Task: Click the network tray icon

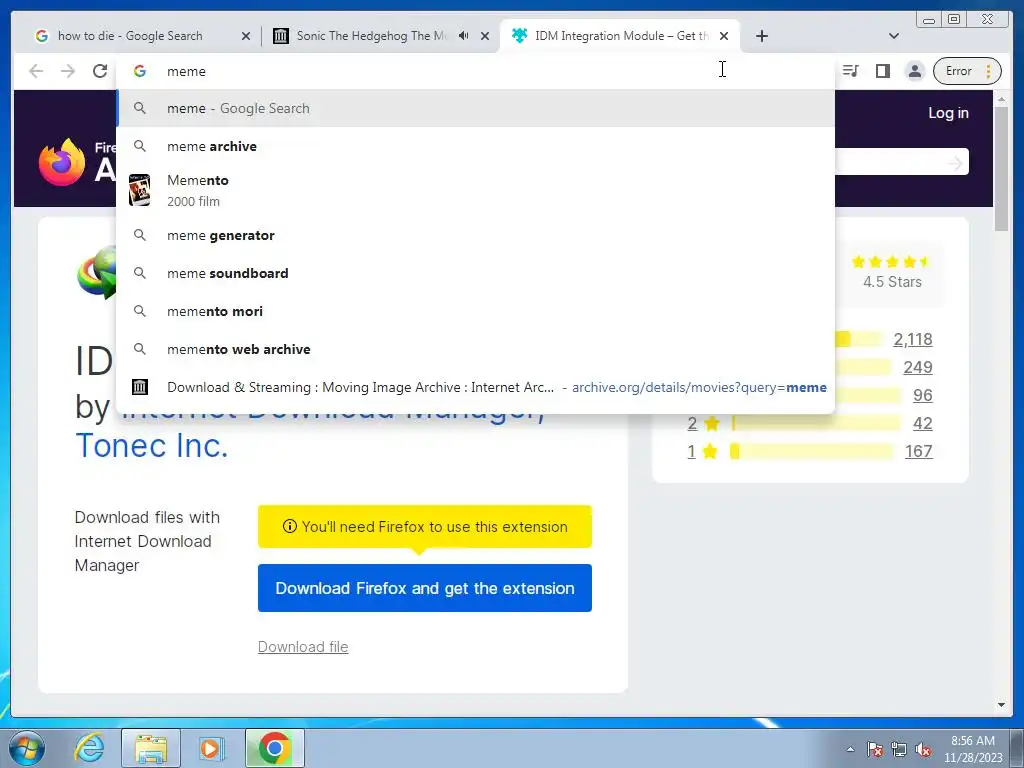Action: [x=899, y=749]
